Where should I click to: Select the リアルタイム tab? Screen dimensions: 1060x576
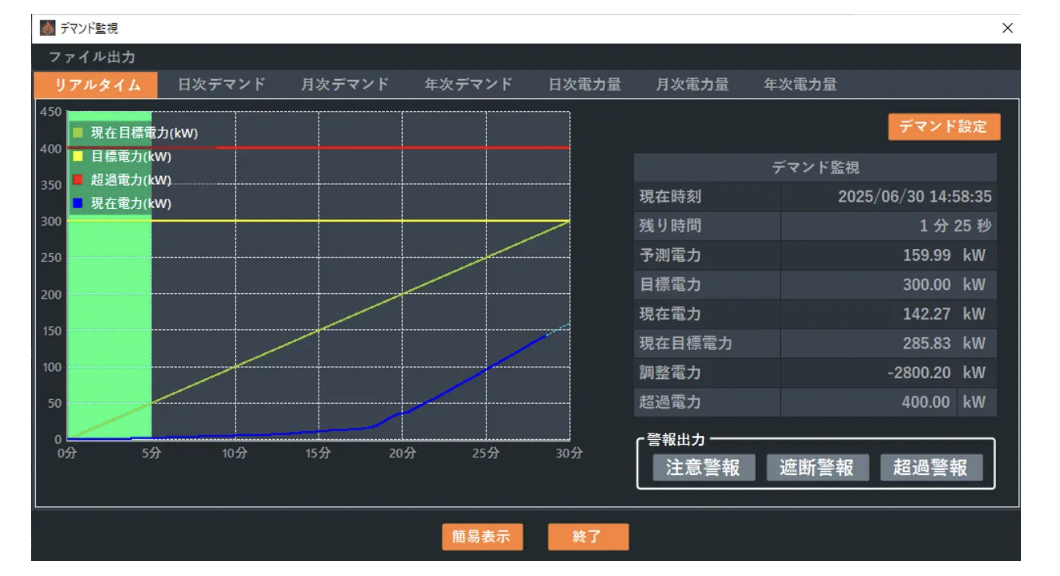[x=97, y=85]
